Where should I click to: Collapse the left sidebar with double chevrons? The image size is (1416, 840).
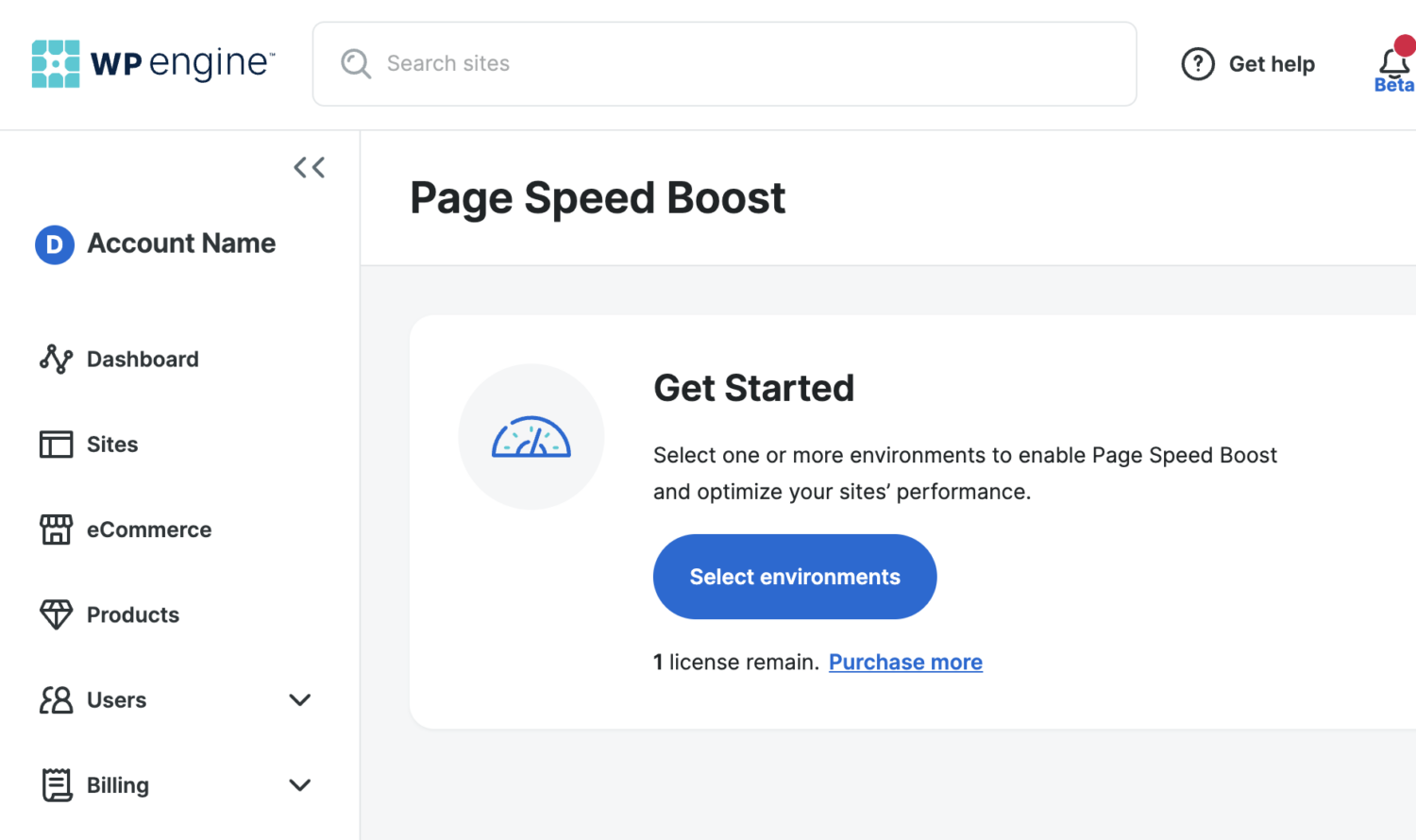309,167
